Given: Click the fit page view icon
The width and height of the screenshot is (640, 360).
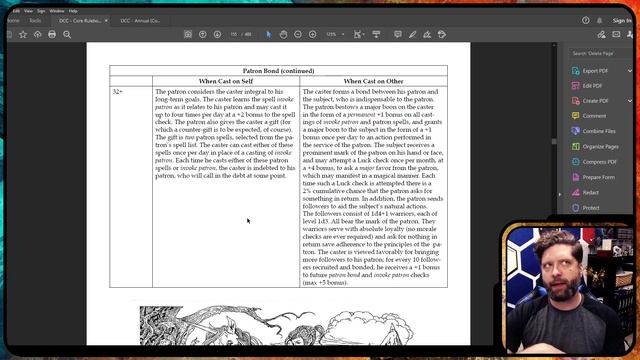Looking at the screenshot, I should click(188, 35).
